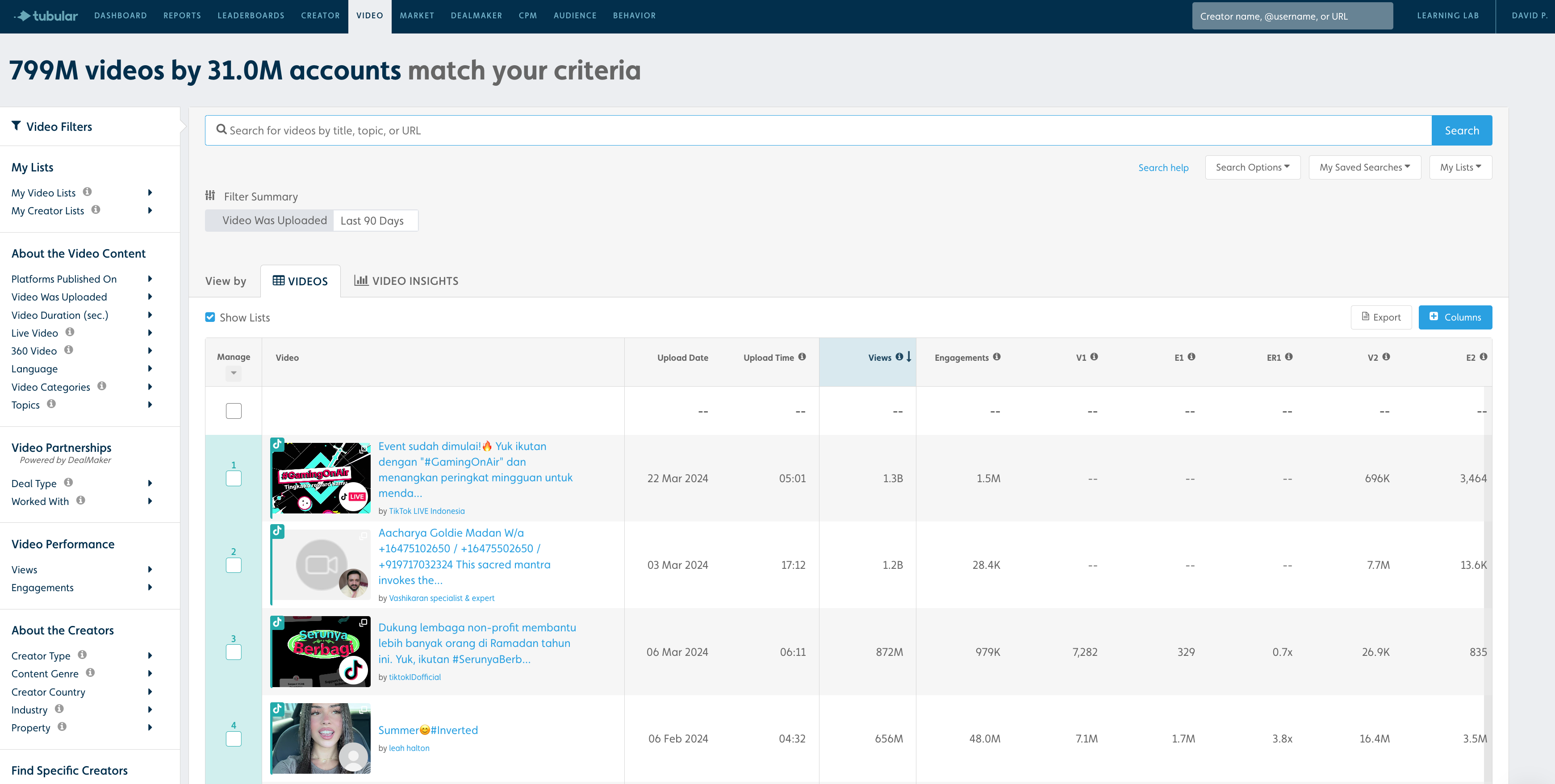Screen dimensions: 1555x784
Task: Open the My Saved Searches dropdown
Action: click(1364, 167)
